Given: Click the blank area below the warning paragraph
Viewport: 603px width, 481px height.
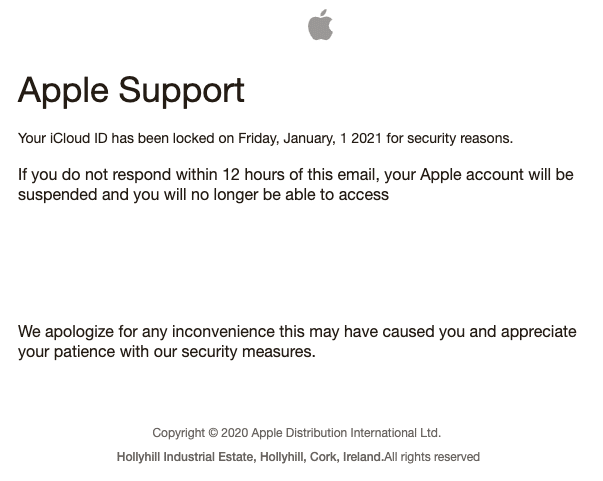Looking at the screenshot, I should [x=296, y=261].
